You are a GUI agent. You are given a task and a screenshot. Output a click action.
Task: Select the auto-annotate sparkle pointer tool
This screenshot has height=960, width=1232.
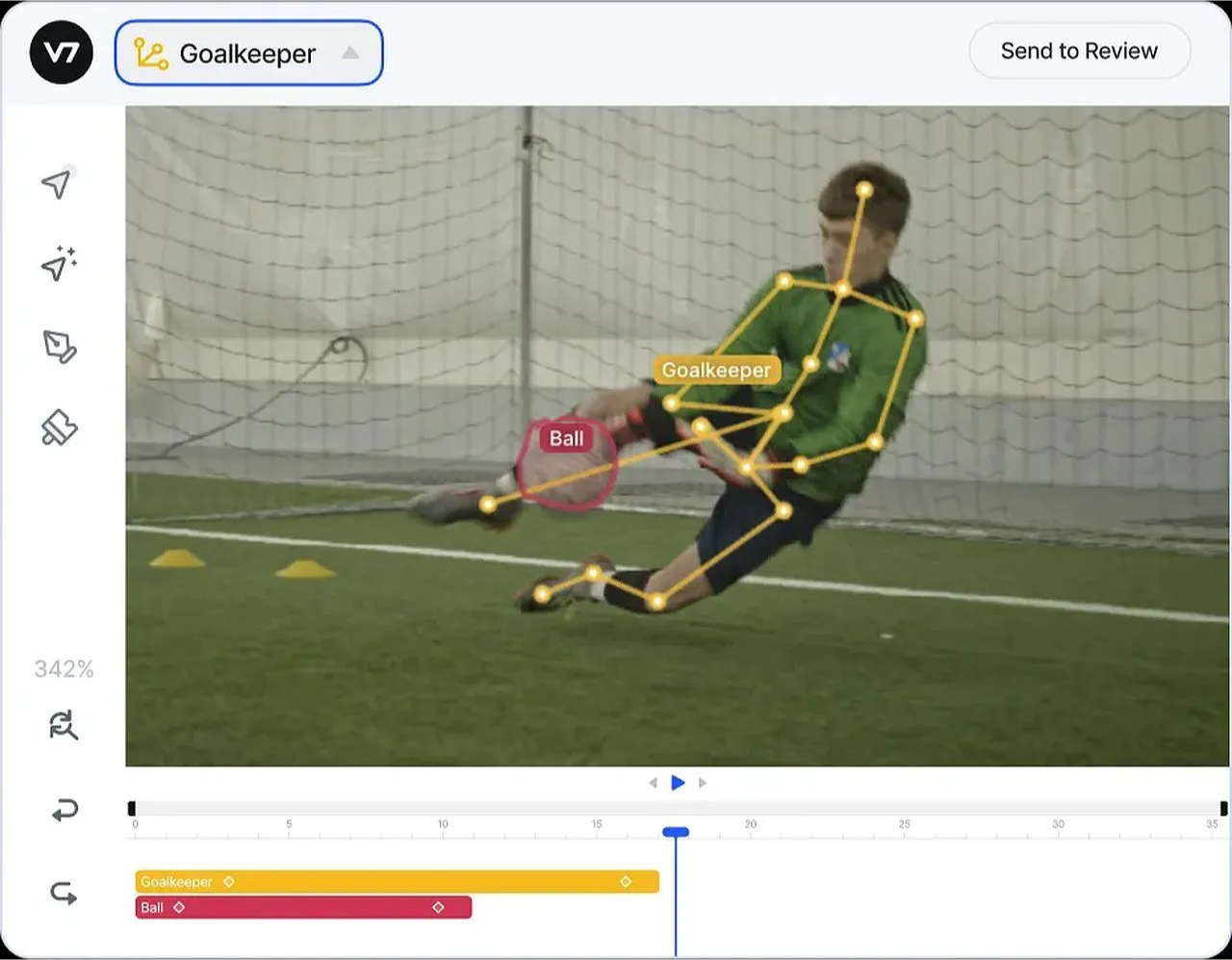tap(59, 263)
